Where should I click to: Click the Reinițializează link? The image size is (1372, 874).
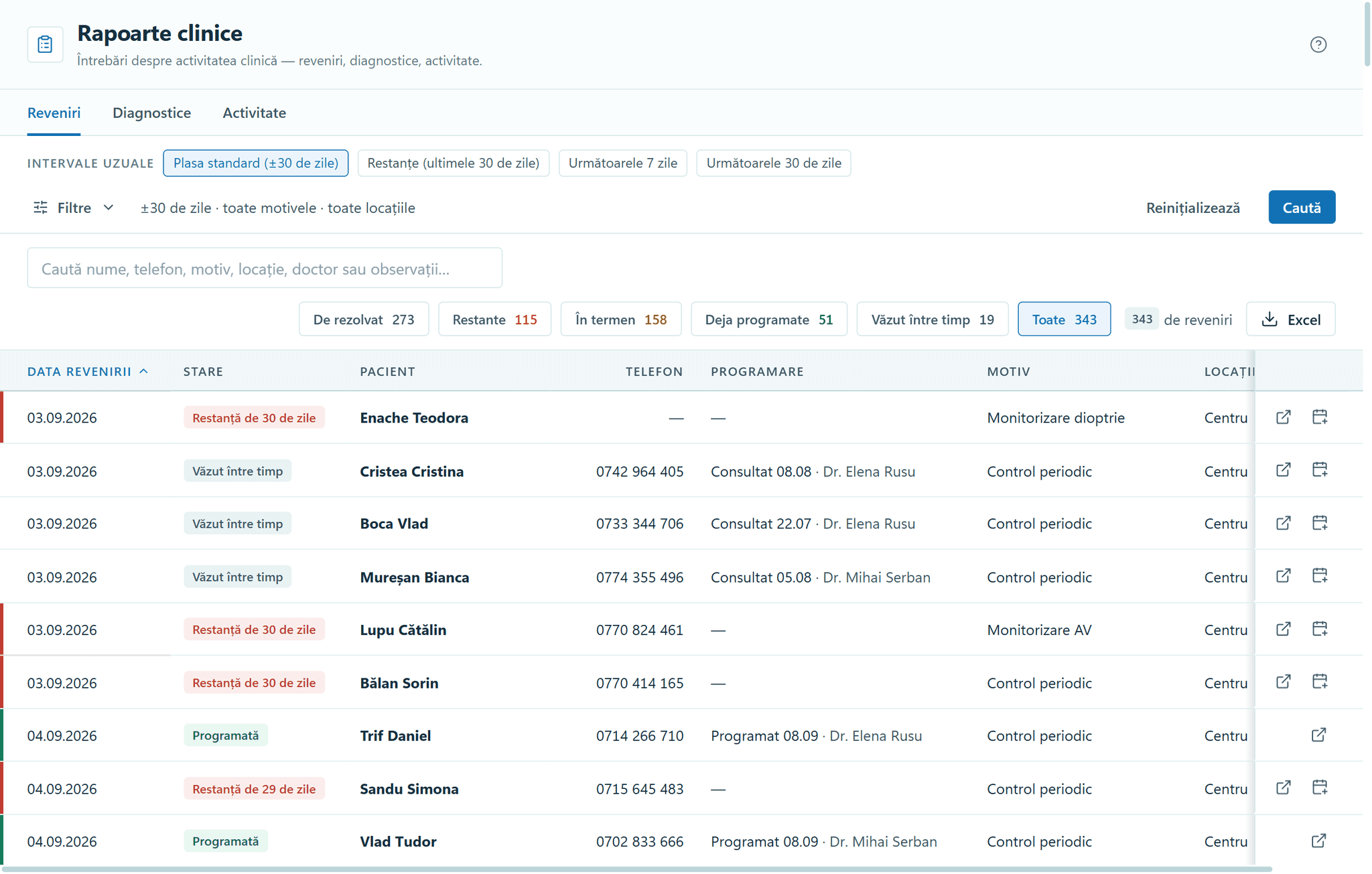point(1192,208)
